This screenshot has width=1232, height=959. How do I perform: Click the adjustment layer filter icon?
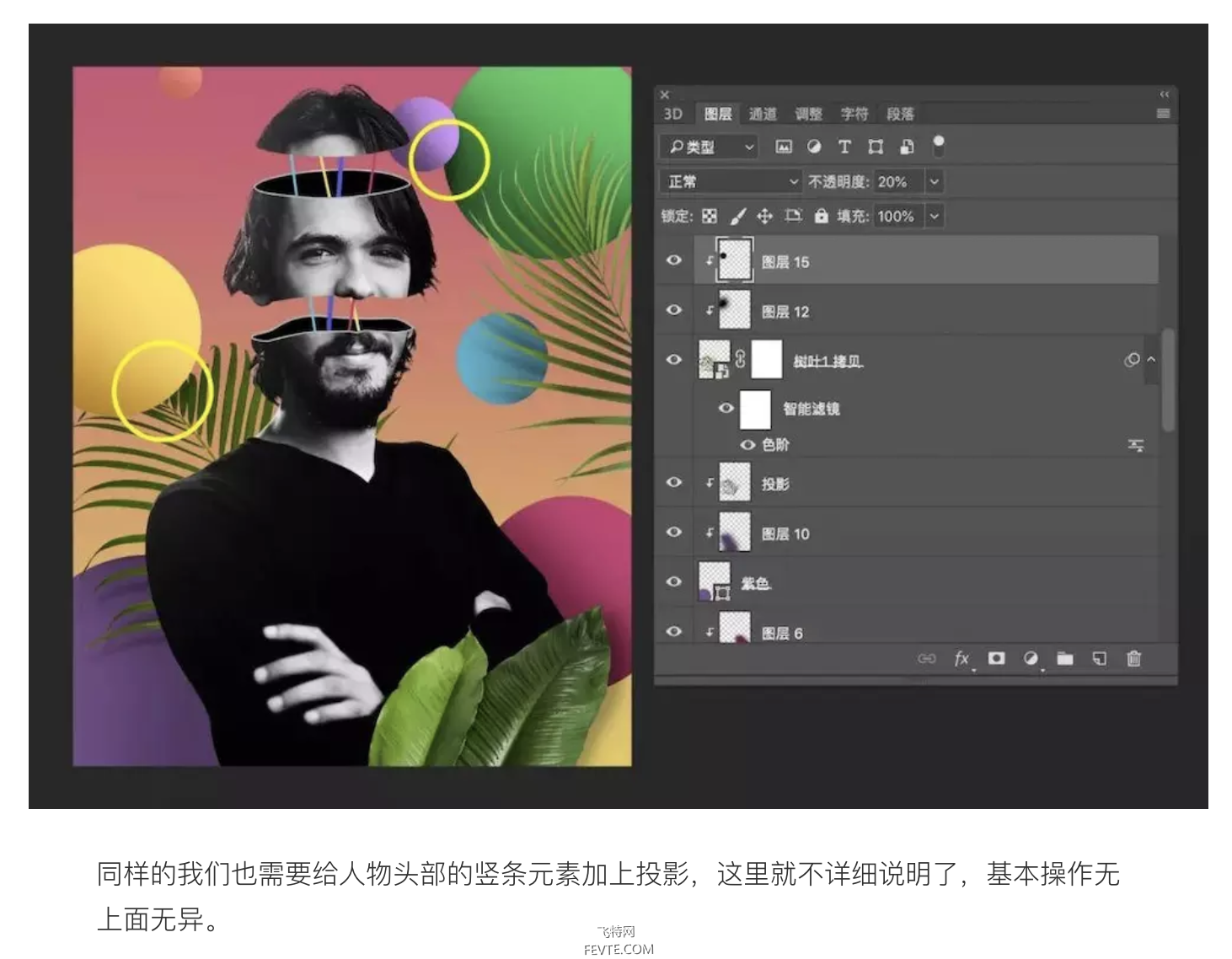(x=814, y=147)
